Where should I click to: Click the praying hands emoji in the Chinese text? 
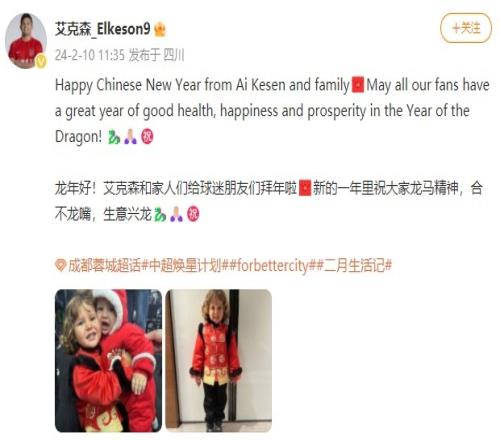pyautogui.click(x=176, y=214)
